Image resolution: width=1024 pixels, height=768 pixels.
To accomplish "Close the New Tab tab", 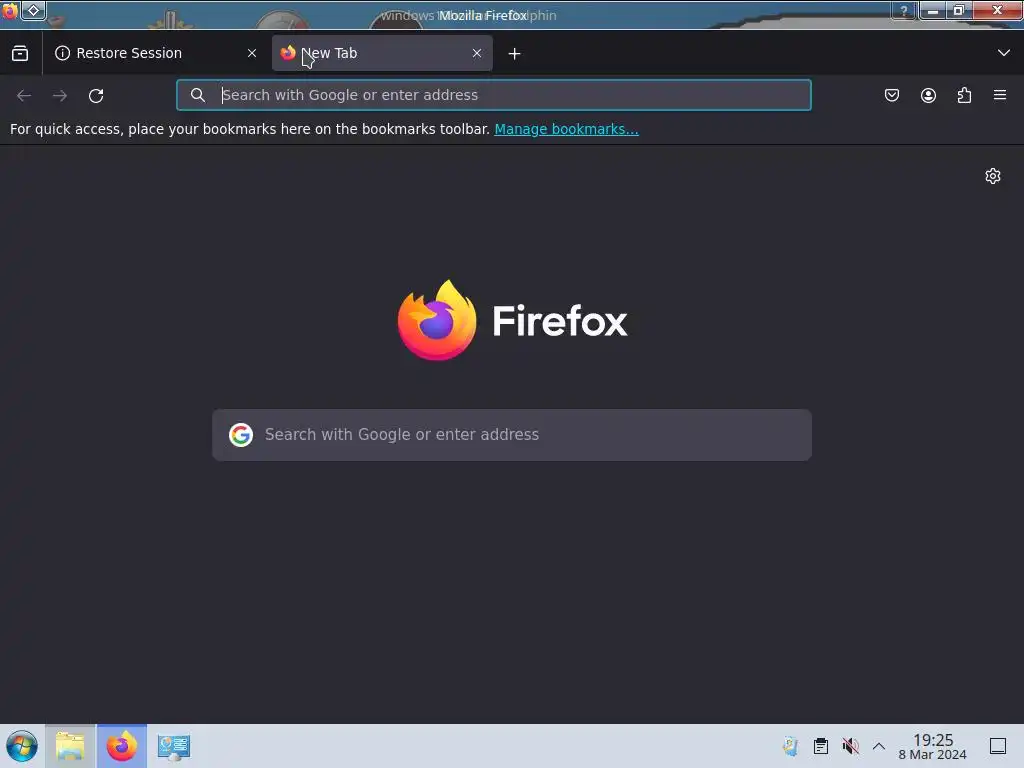I will [x=477, y=54].
